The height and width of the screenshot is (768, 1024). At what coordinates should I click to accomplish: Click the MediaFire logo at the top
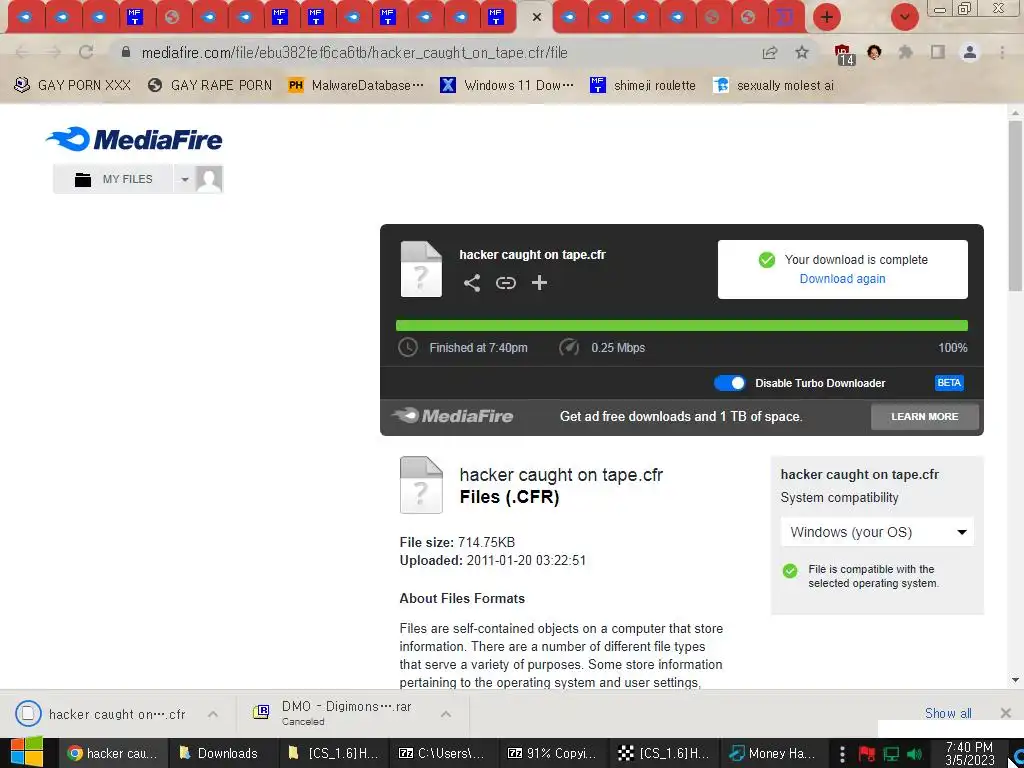(x=134, y=139)
